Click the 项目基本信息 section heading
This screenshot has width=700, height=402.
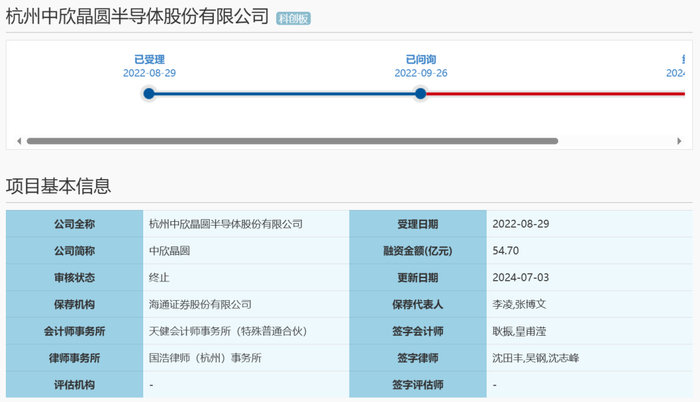pos(58,186)
